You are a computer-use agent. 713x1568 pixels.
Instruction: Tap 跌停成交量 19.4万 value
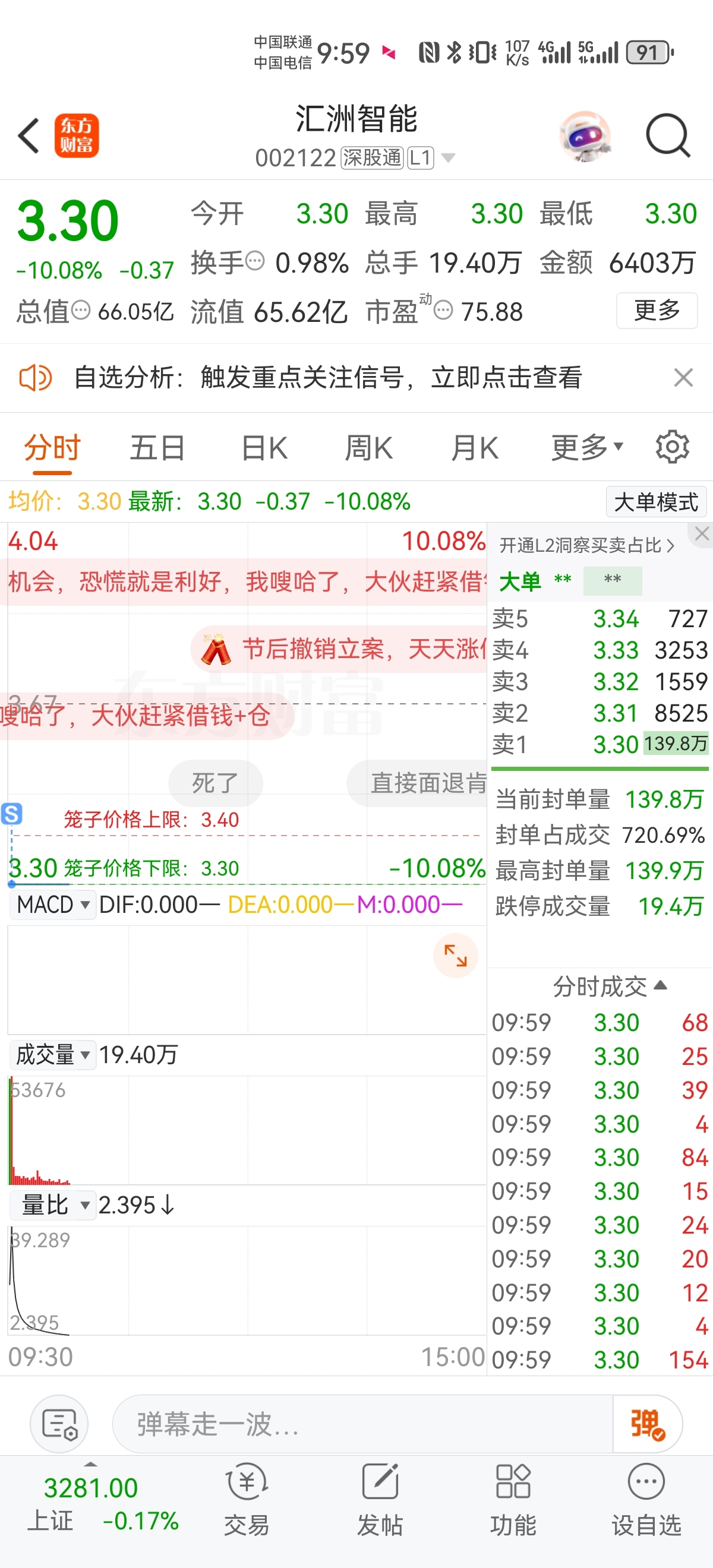[671, 906]
